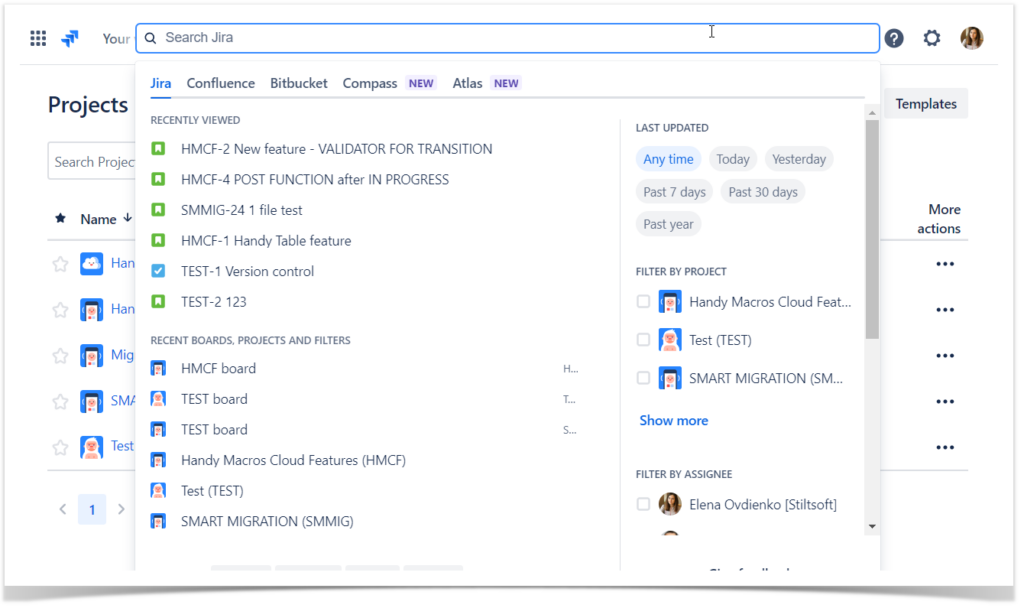
Task: Check the assignee filter for Elena Ovdienko
Action: (x=644, y=504)
